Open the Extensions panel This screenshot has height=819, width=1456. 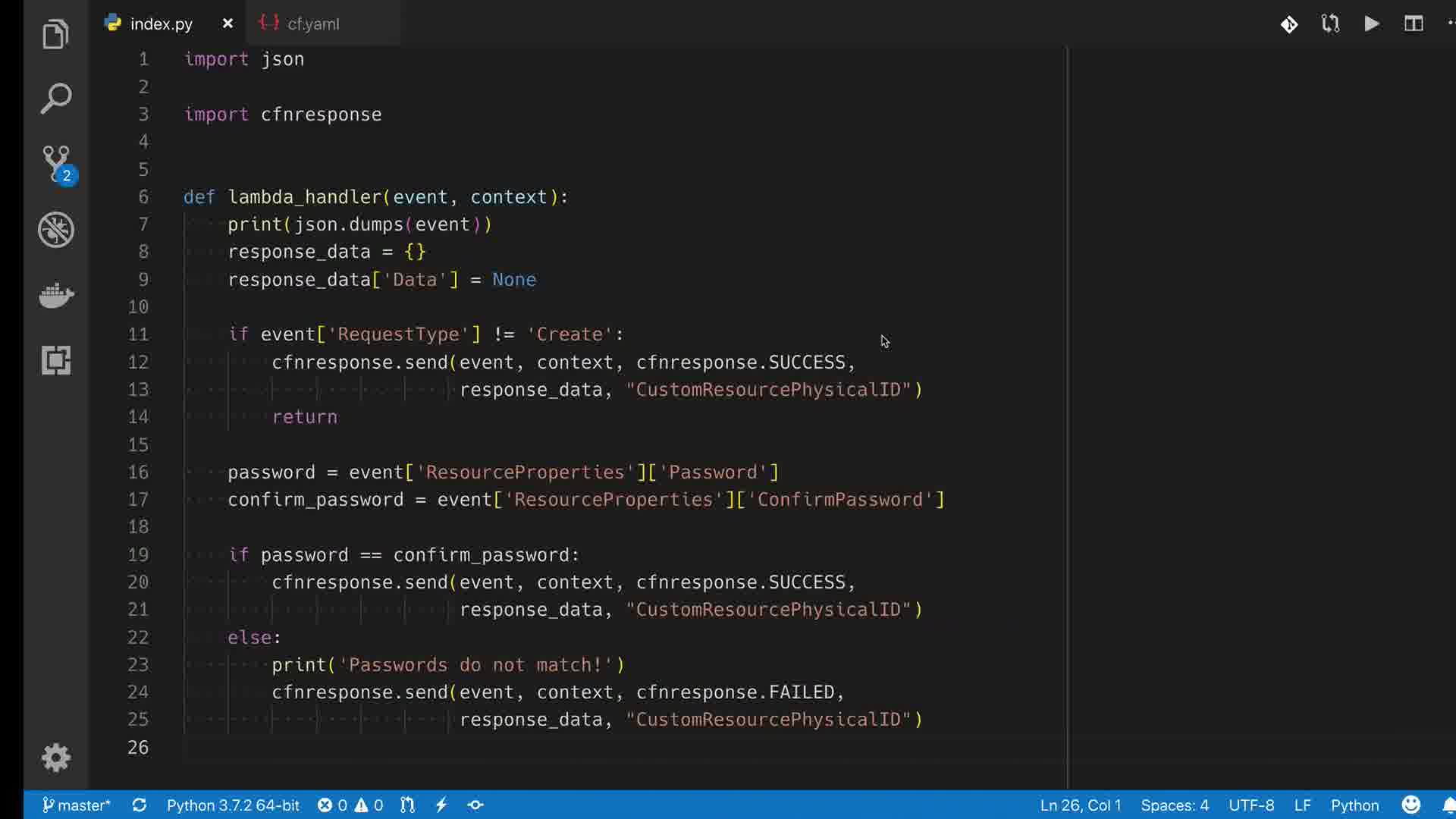tap(56, 360)
